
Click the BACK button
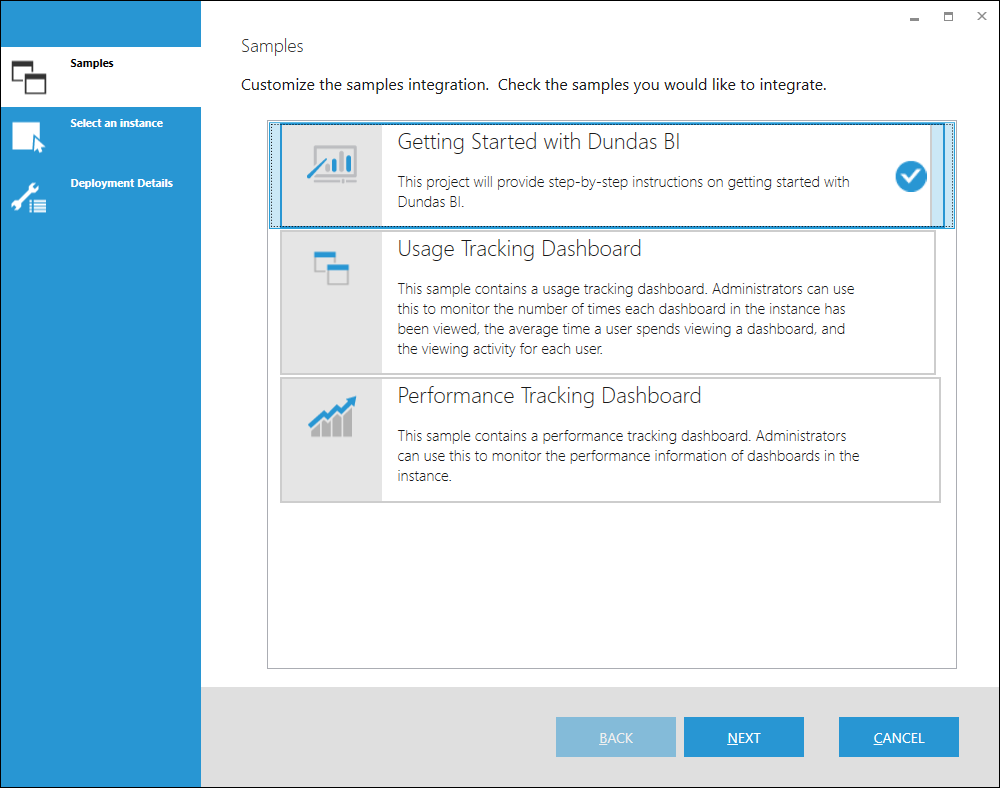coord(615,737)
